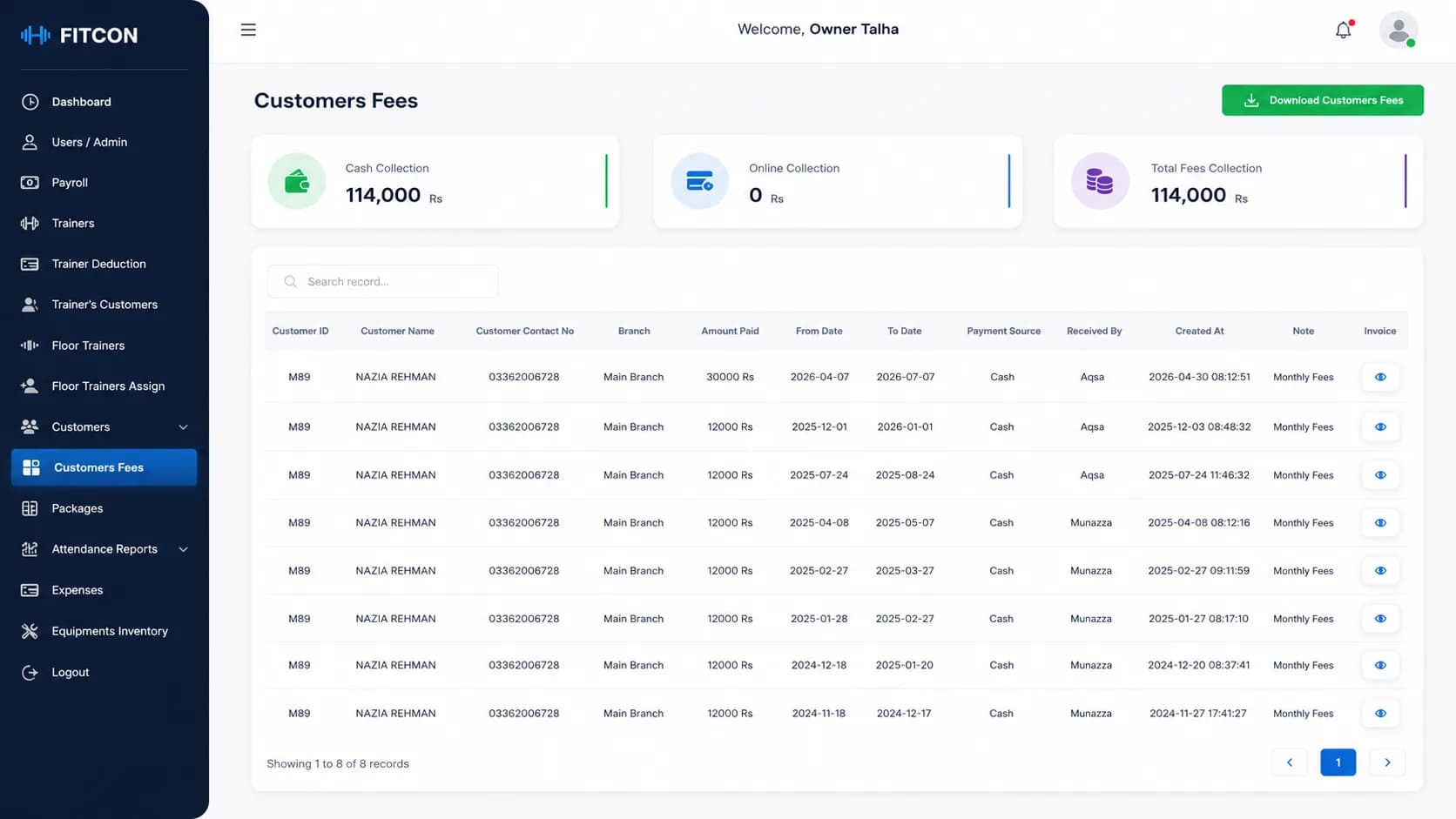View invoice for 2025-04-08 payment row
The width and height of the screenshot is (1456, 819).
(1380, 523)
